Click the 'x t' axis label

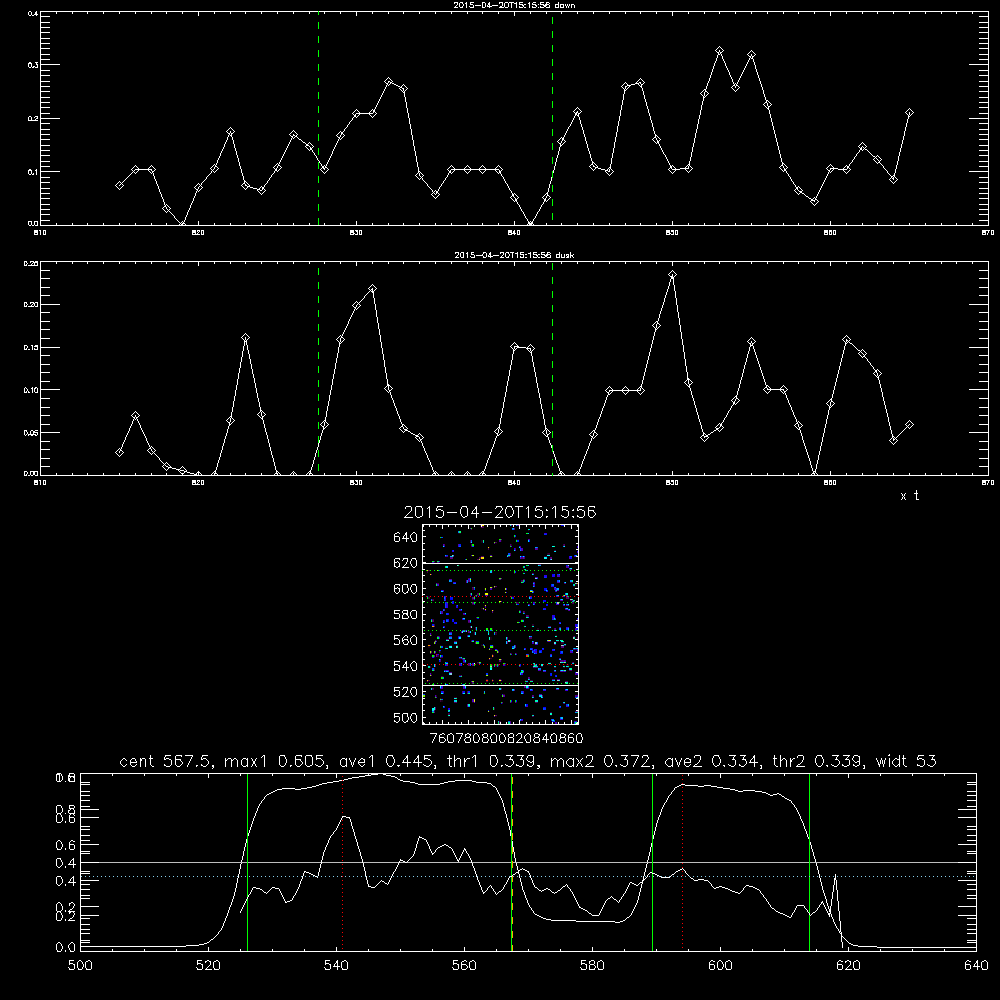point(909,496)
